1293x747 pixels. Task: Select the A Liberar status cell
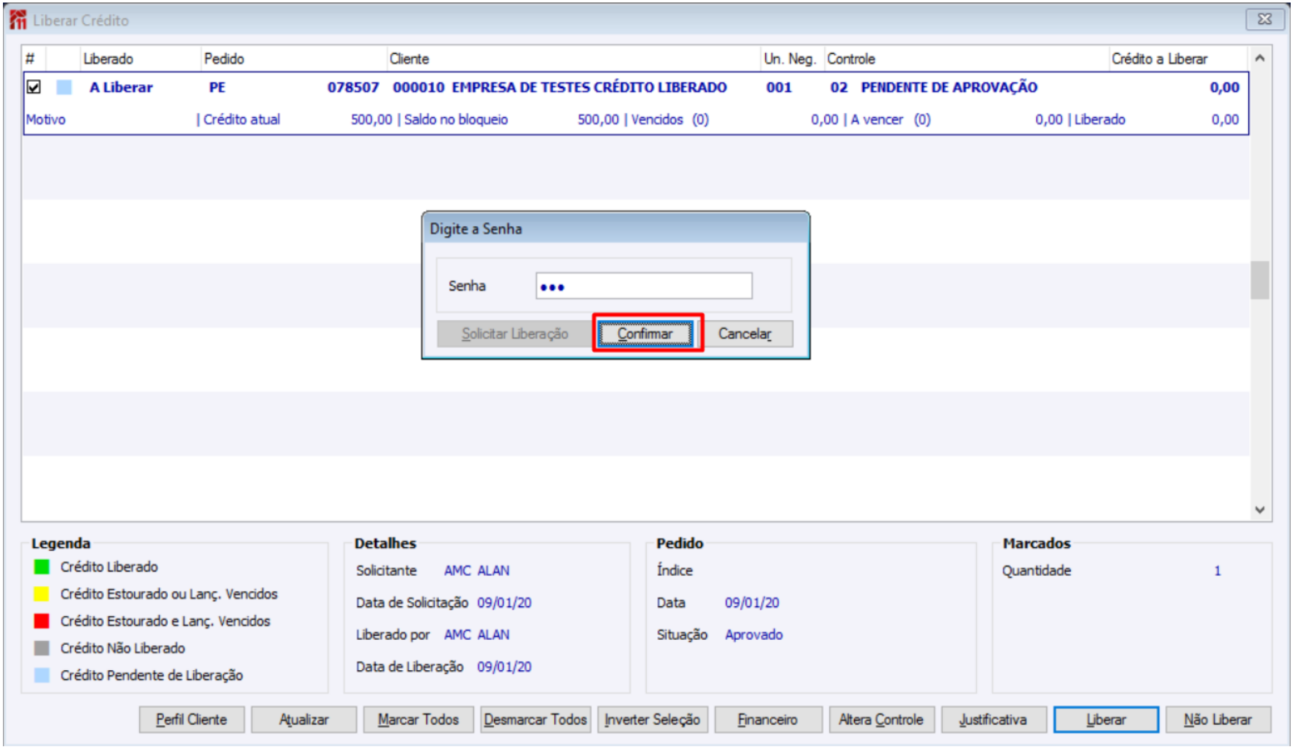[121, 87]
